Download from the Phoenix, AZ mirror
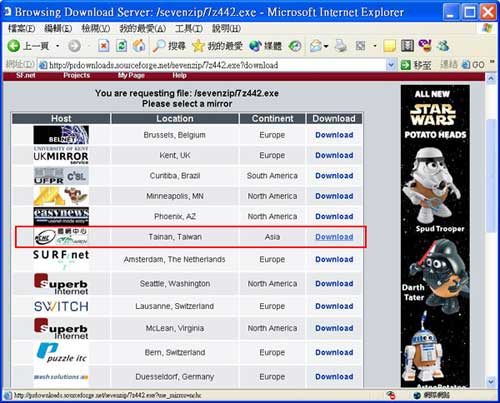This screenshot has width=500, height=403. (x=334, y=216)
